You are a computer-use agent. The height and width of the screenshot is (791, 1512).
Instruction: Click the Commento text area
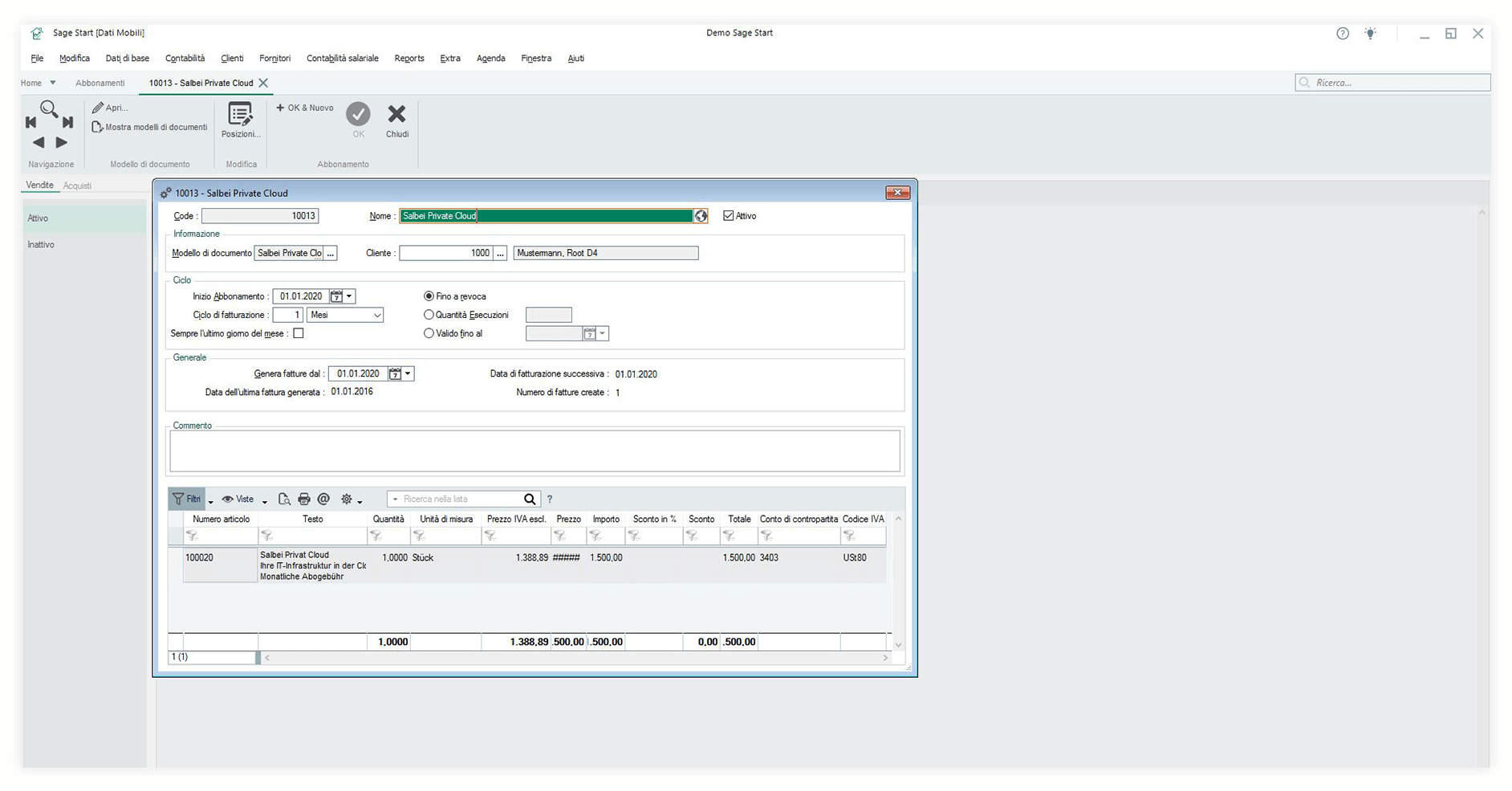[x=534, y=451]
